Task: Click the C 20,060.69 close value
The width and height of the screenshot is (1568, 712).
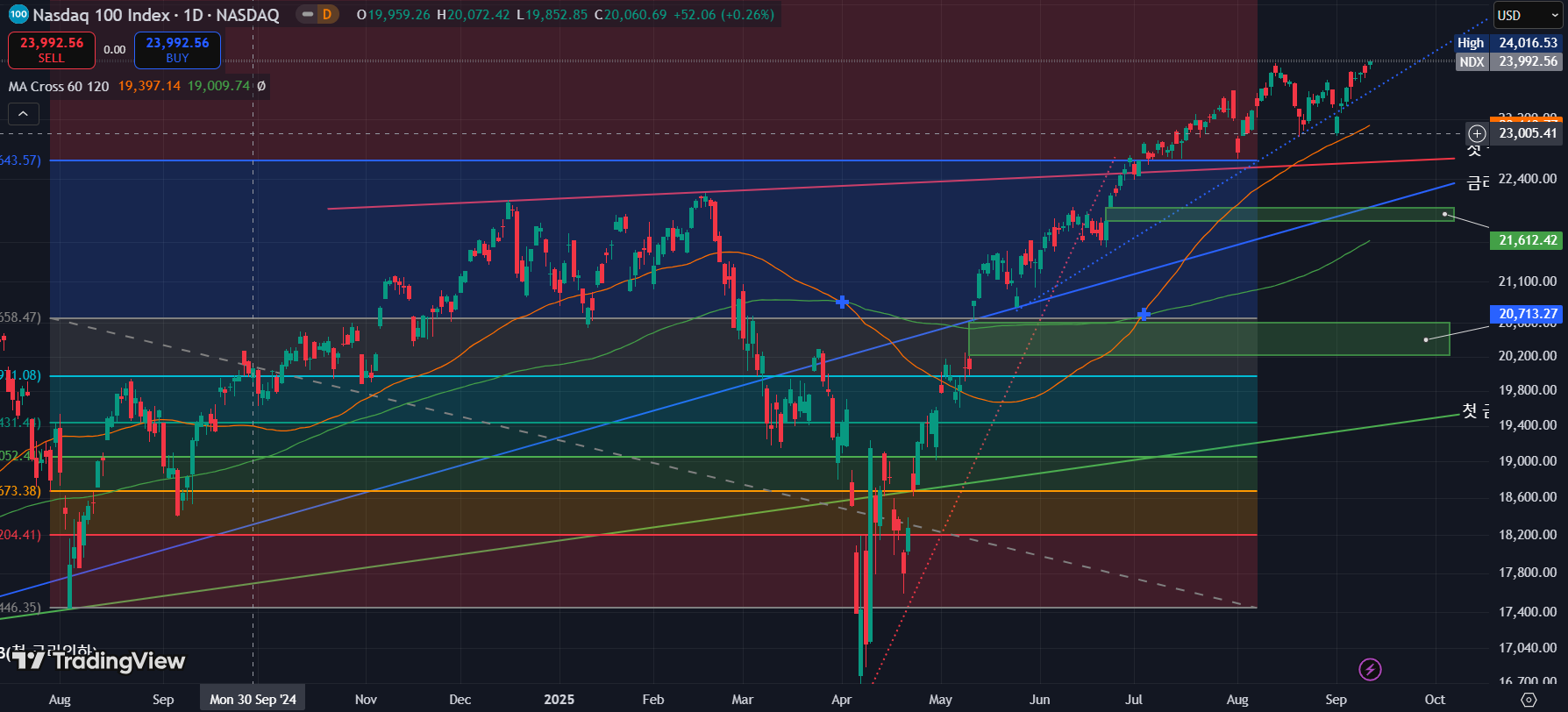Action: pos(630,15)
